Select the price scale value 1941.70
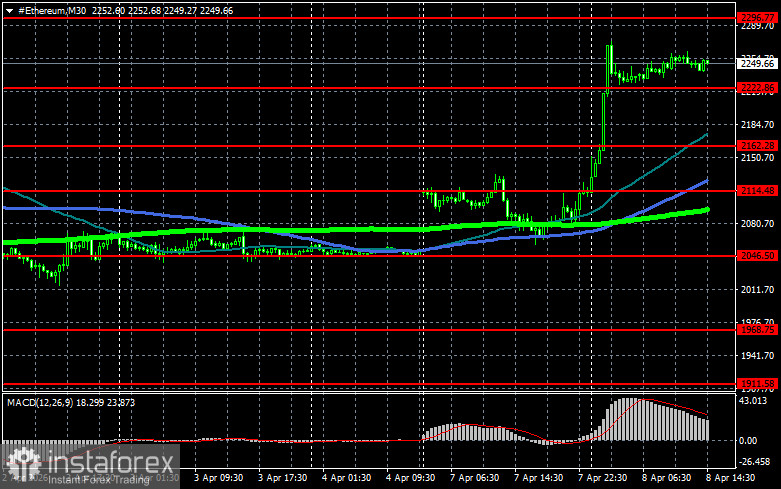This screenshot has width=781, height=489. tap(758, 356)
